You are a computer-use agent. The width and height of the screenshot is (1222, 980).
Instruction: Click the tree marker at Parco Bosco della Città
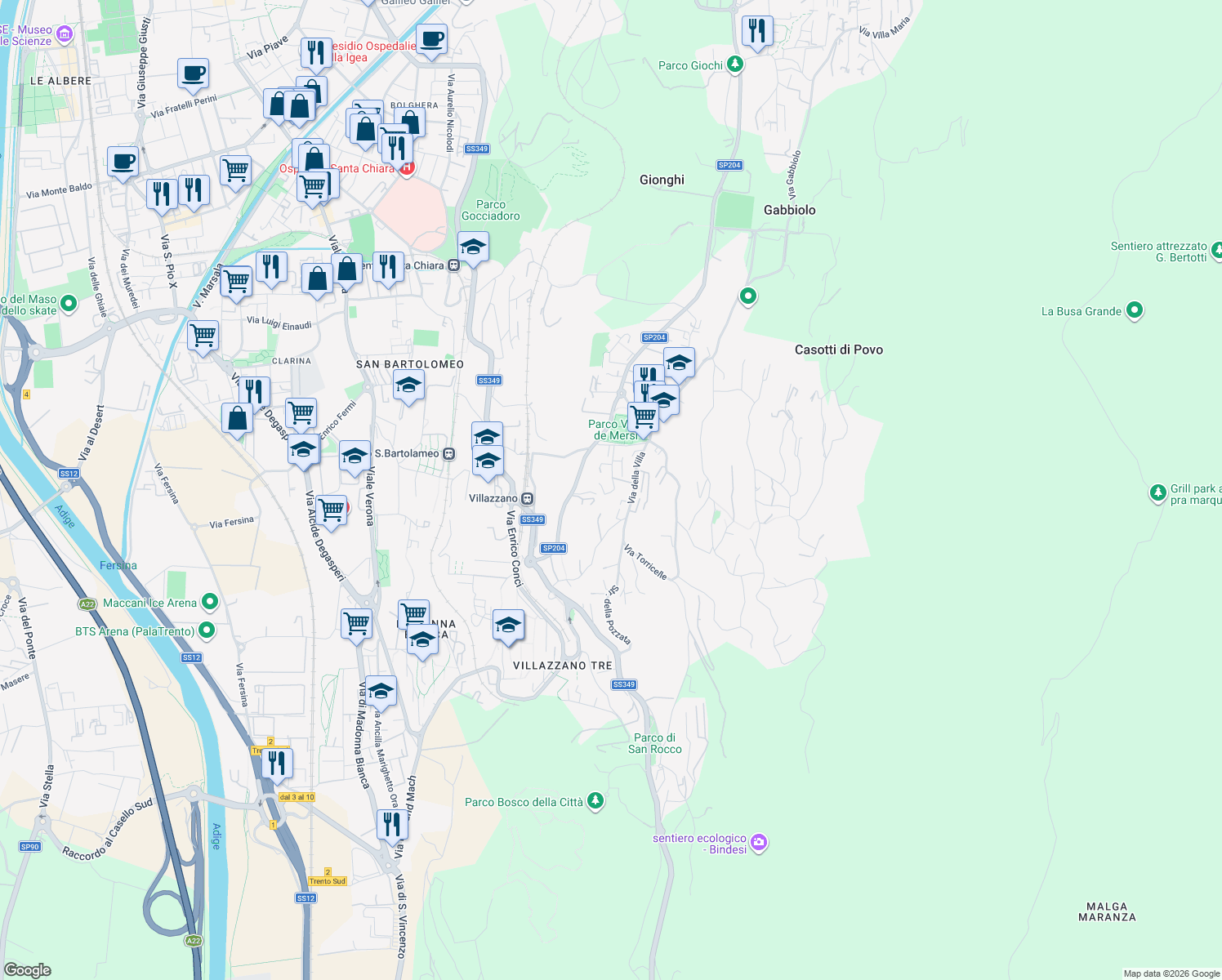click(x=595, y=801)
